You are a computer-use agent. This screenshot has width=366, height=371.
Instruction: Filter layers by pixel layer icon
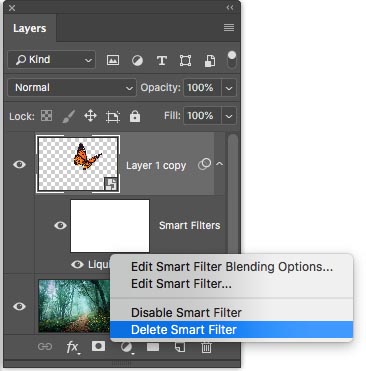113,60
